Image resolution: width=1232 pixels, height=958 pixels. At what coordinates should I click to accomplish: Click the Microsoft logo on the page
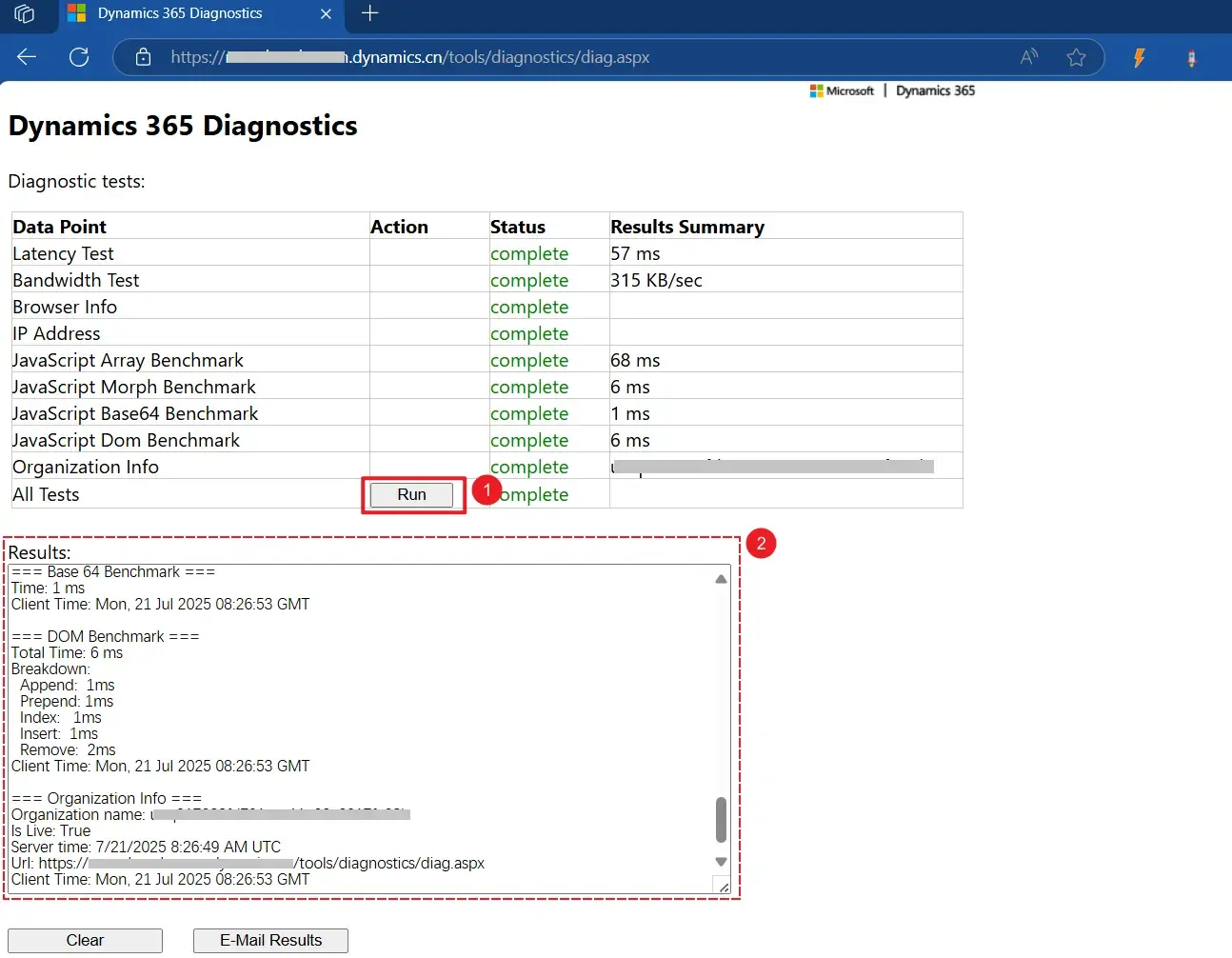(x=842, y=90)
